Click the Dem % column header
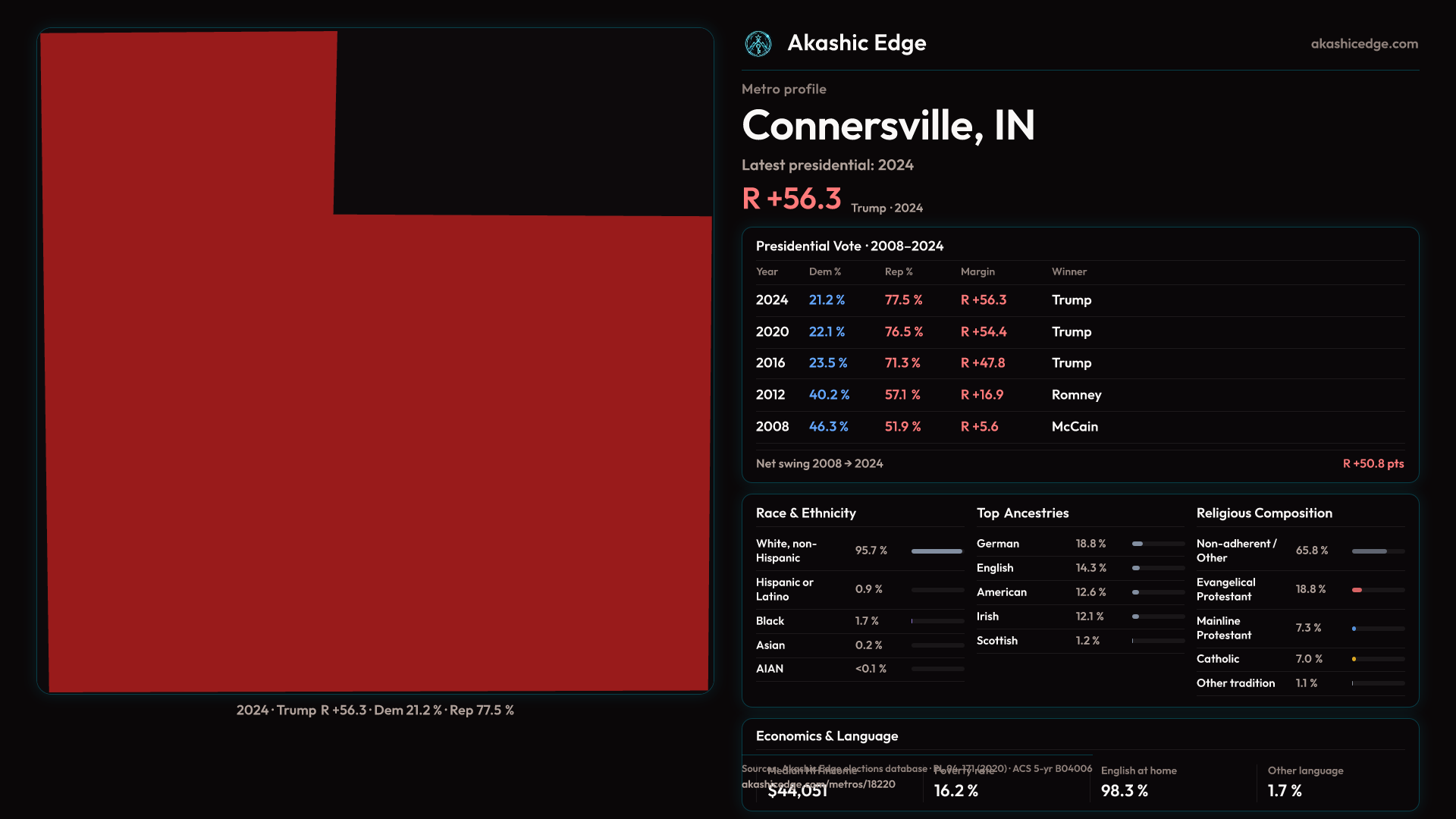This screenshot has width=1456, height=819. tap(824, 271)
